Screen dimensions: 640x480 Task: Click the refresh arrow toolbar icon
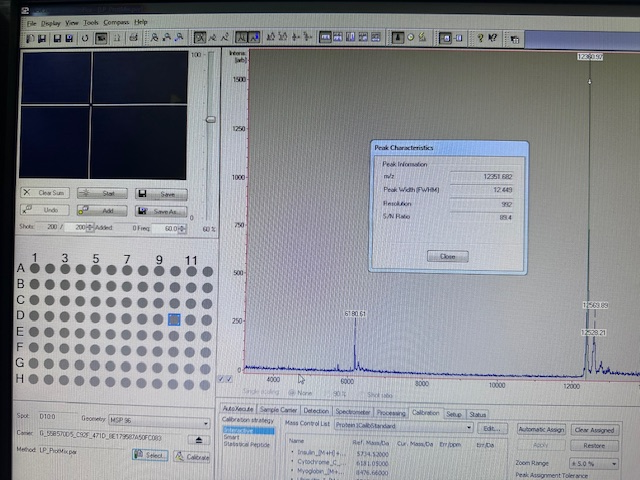[85, 38]
